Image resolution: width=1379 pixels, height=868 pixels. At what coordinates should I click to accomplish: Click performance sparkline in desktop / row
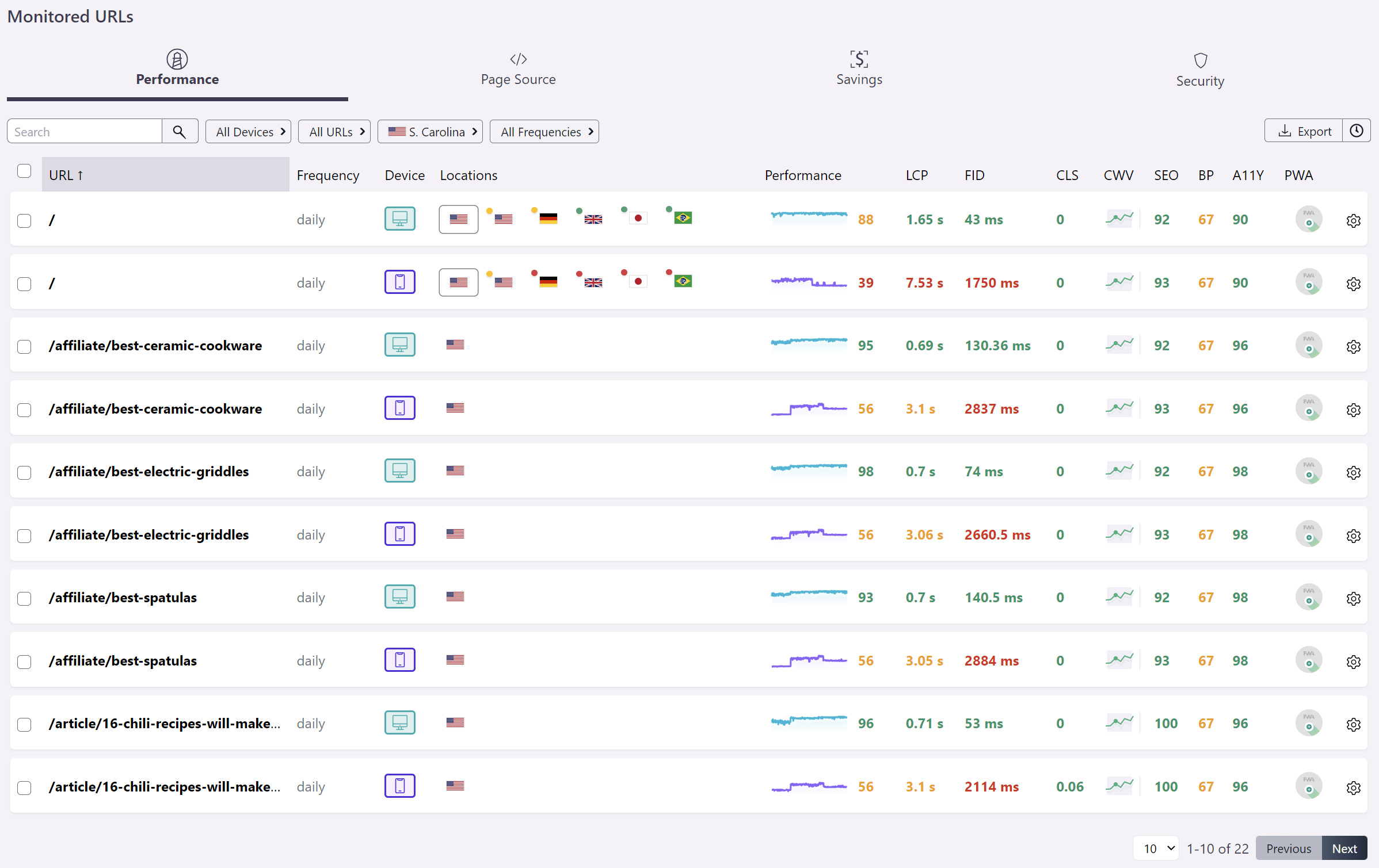[809, 216]
